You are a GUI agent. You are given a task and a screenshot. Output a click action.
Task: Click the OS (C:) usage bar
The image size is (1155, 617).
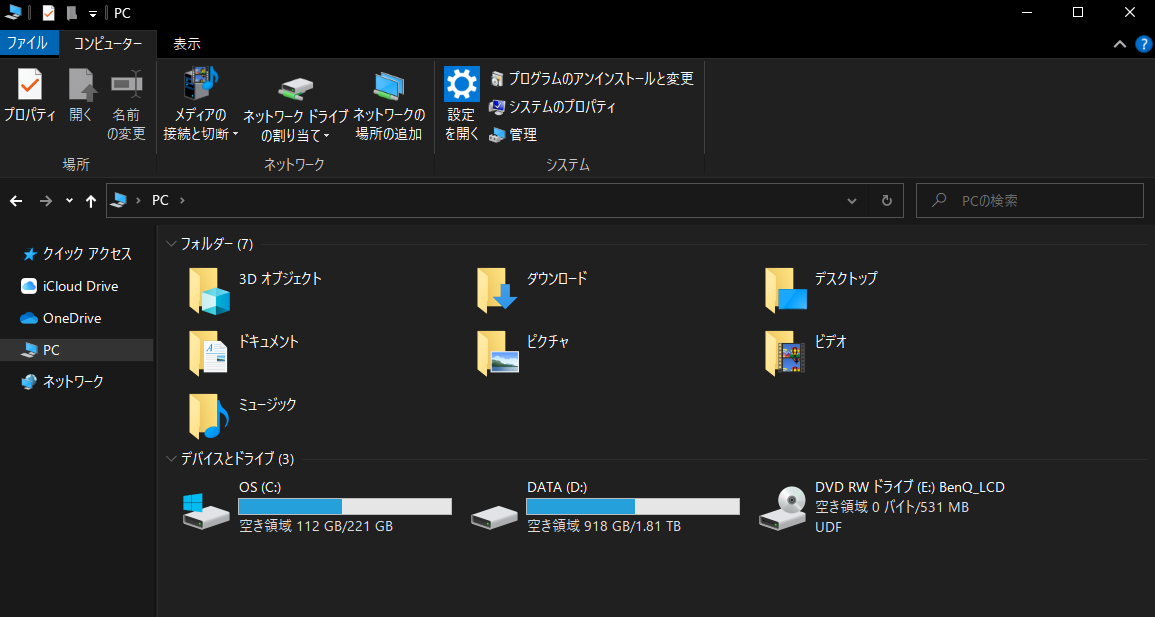pyautogui.click(x=345, y=507)
